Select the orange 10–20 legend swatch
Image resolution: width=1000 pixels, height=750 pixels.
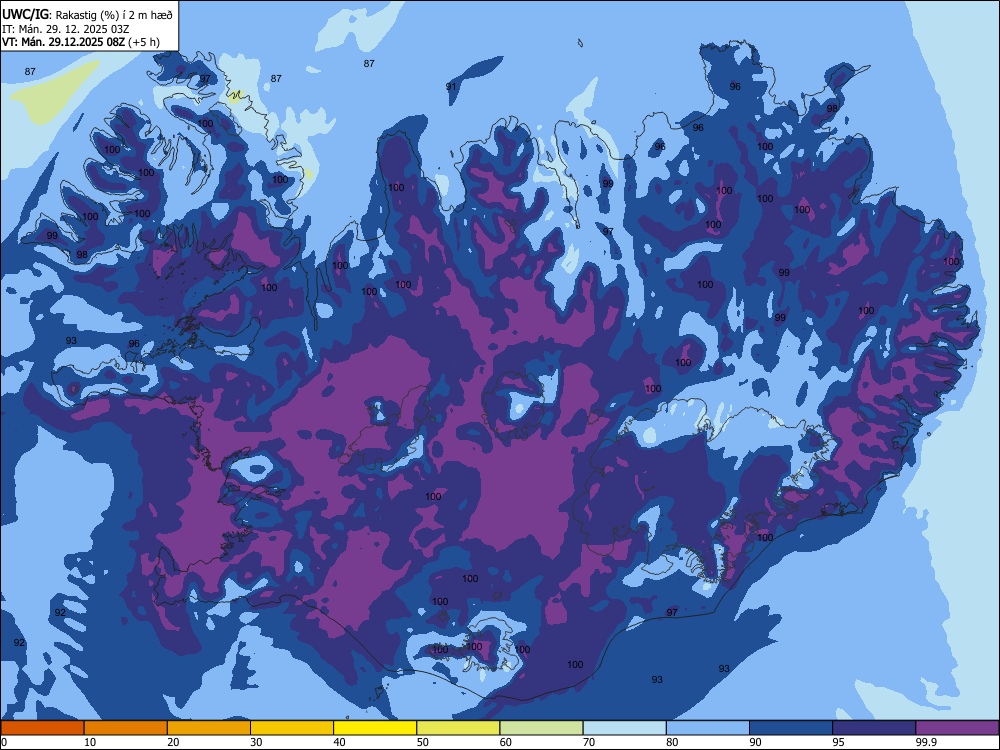pos(126,728)
